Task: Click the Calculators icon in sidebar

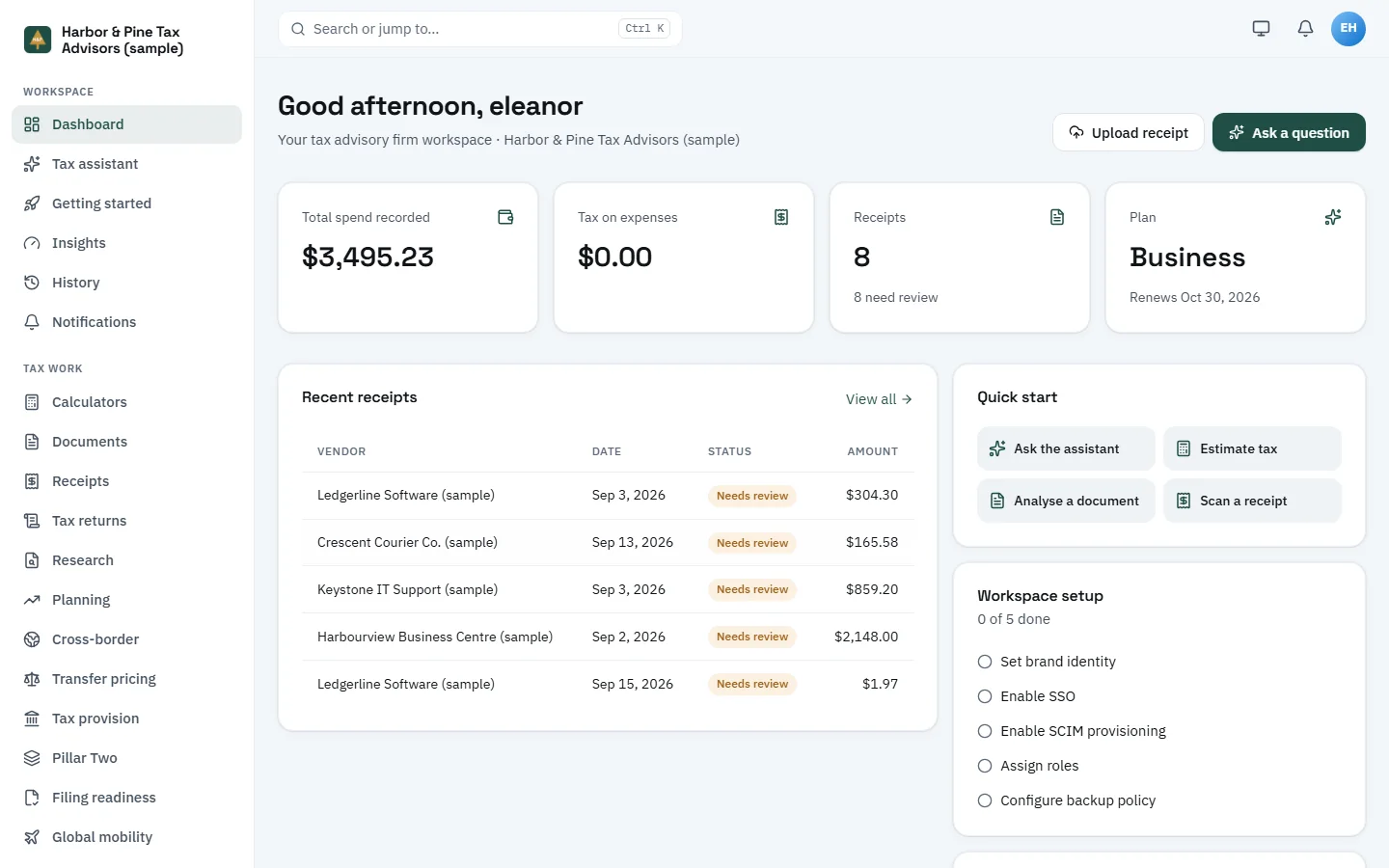Action: pyautogui.click(x=32, y=402)
